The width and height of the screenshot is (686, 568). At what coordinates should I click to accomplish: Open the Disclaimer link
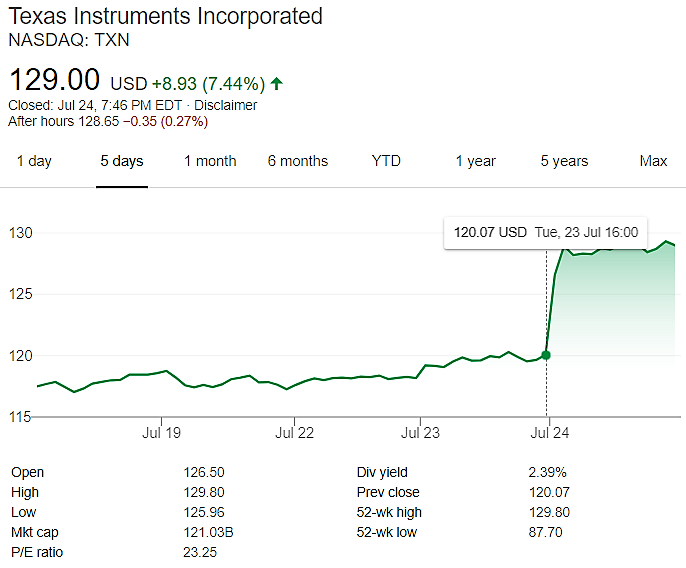pos(225,105)
